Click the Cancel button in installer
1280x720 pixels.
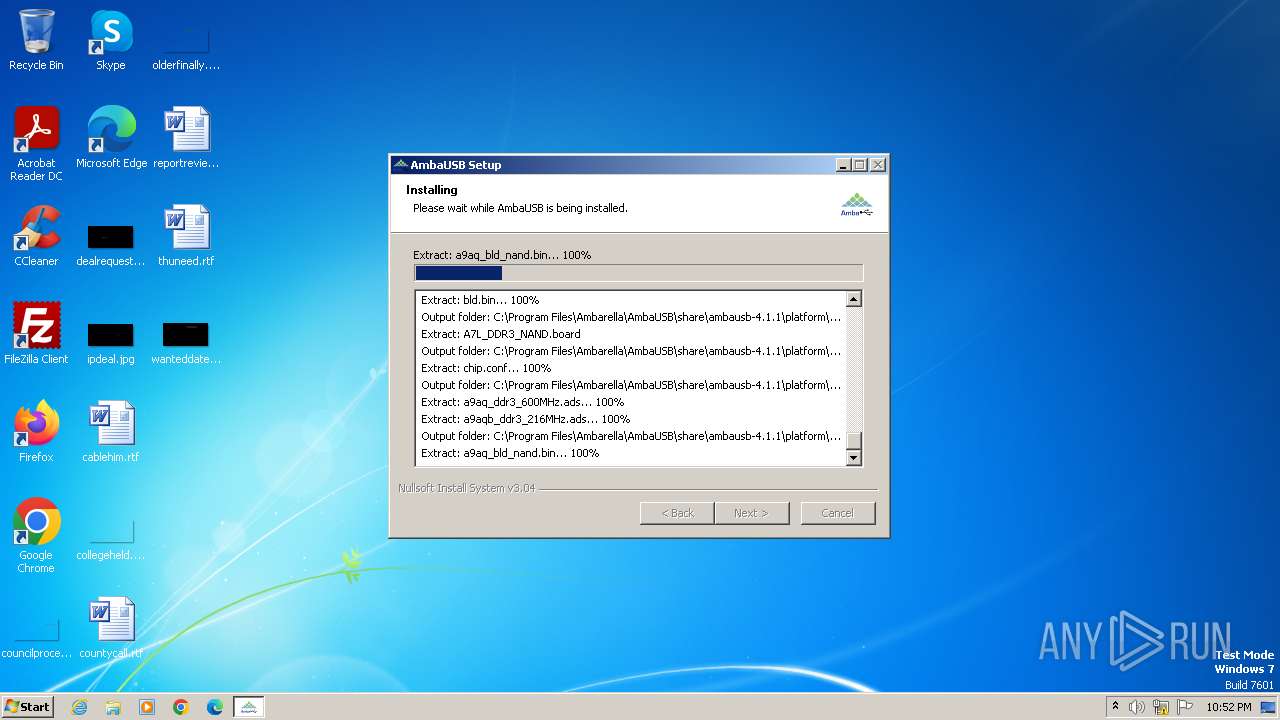pyautogui.click(x=838, y=513)
